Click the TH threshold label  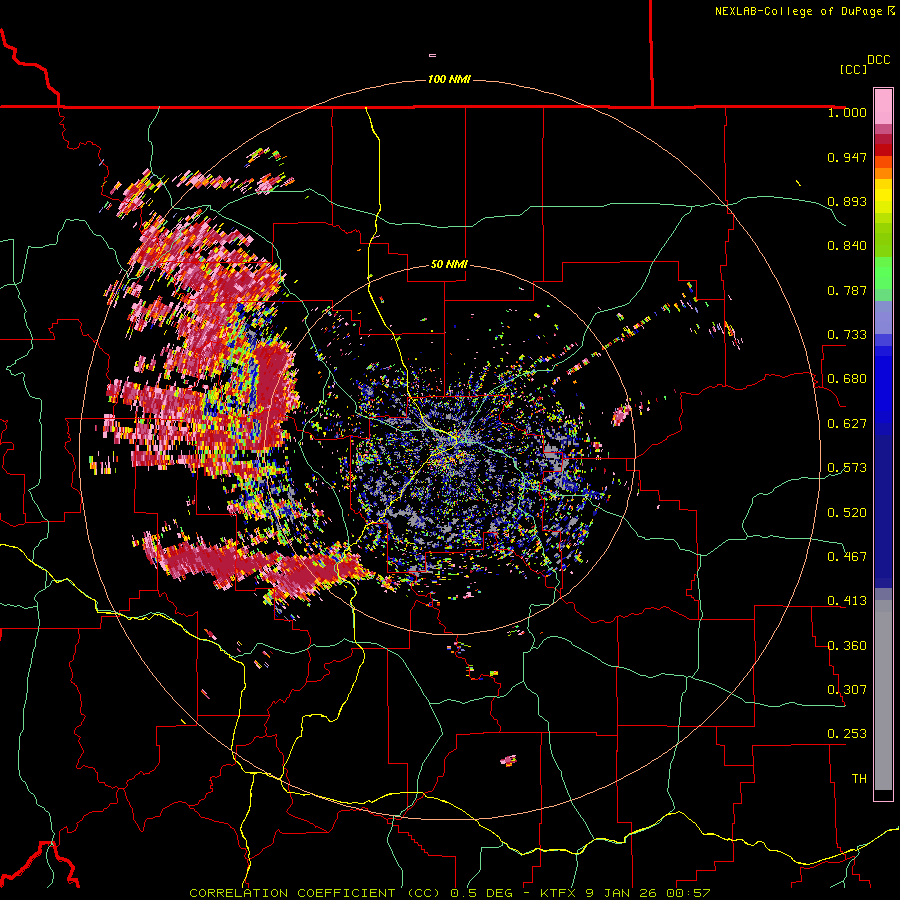[x=859, y=779]
